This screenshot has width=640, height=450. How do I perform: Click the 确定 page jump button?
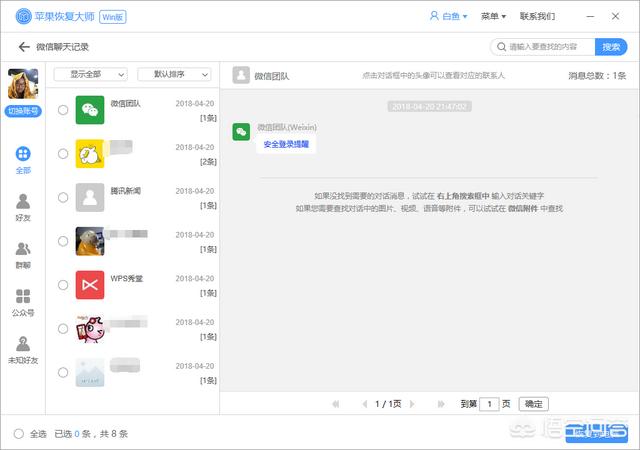(535, 404)
